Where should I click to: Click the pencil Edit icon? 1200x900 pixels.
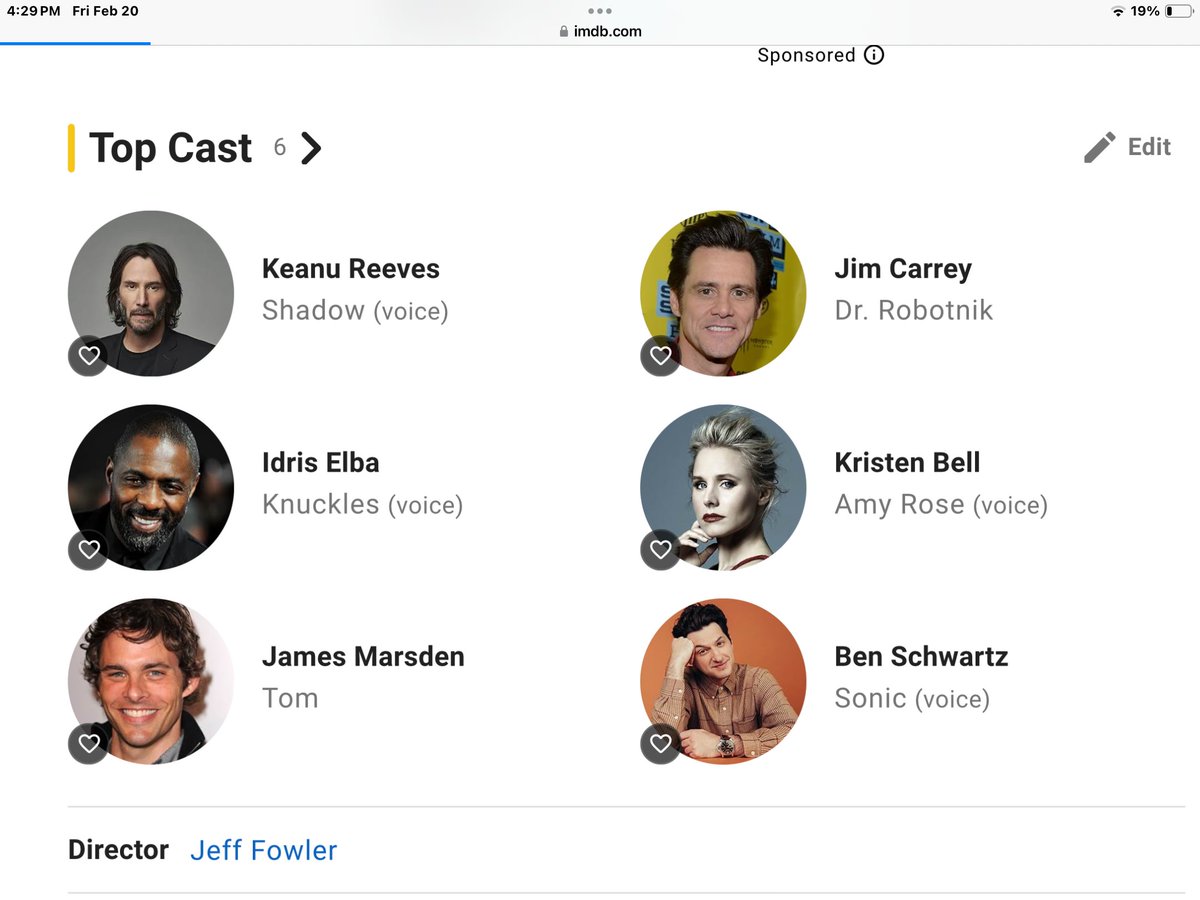pos(1099,148)
